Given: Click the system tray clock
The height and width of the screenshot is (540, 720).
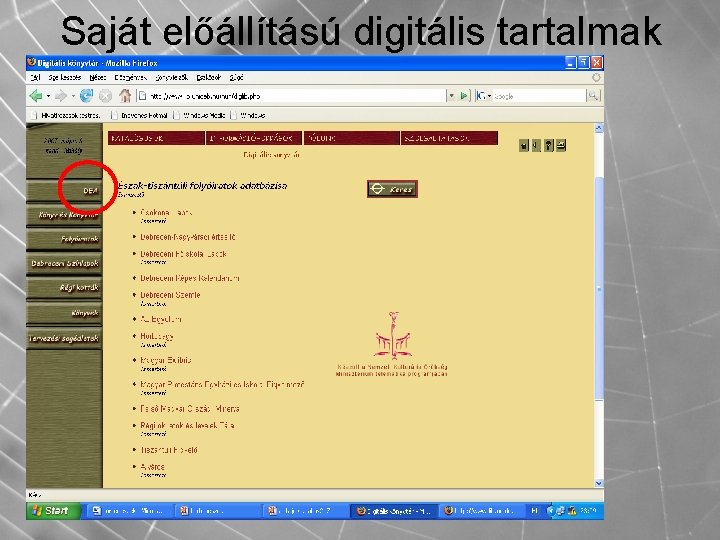Looking at the screenshot, I should point(589,511).
